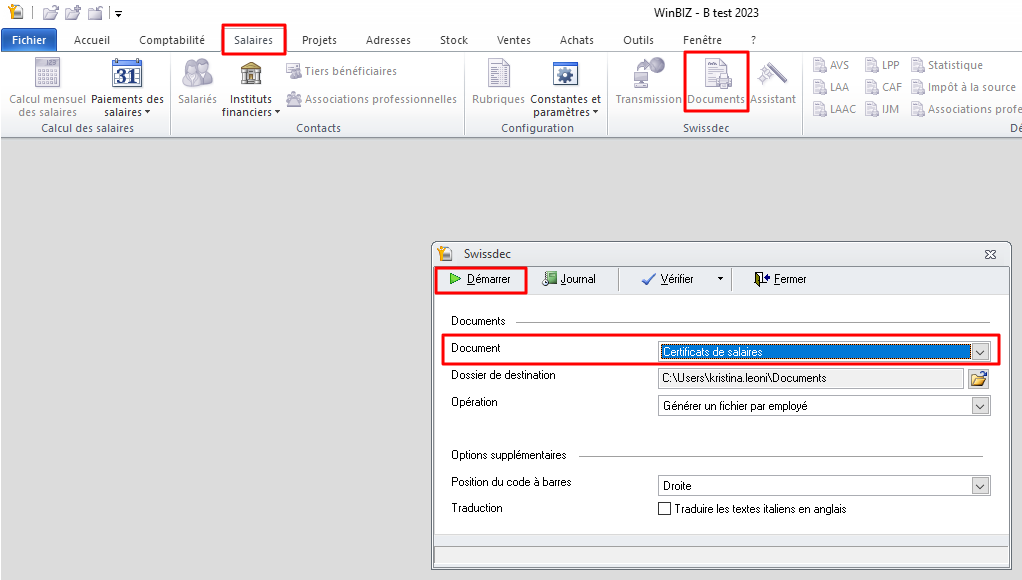1022x580 pixels.
Task: Switch to the Ventes tab
Action: coord(514,40)
